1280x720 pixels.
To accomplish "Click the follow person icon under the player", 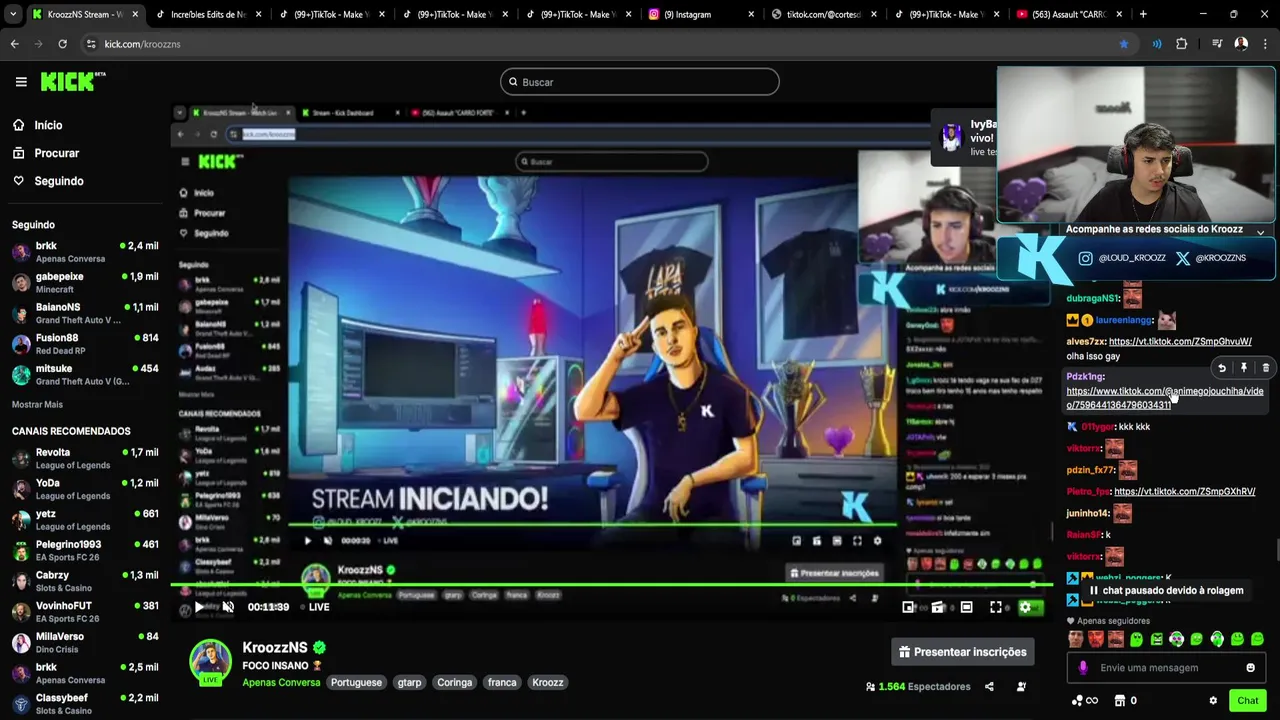I will coord(1021,687).
